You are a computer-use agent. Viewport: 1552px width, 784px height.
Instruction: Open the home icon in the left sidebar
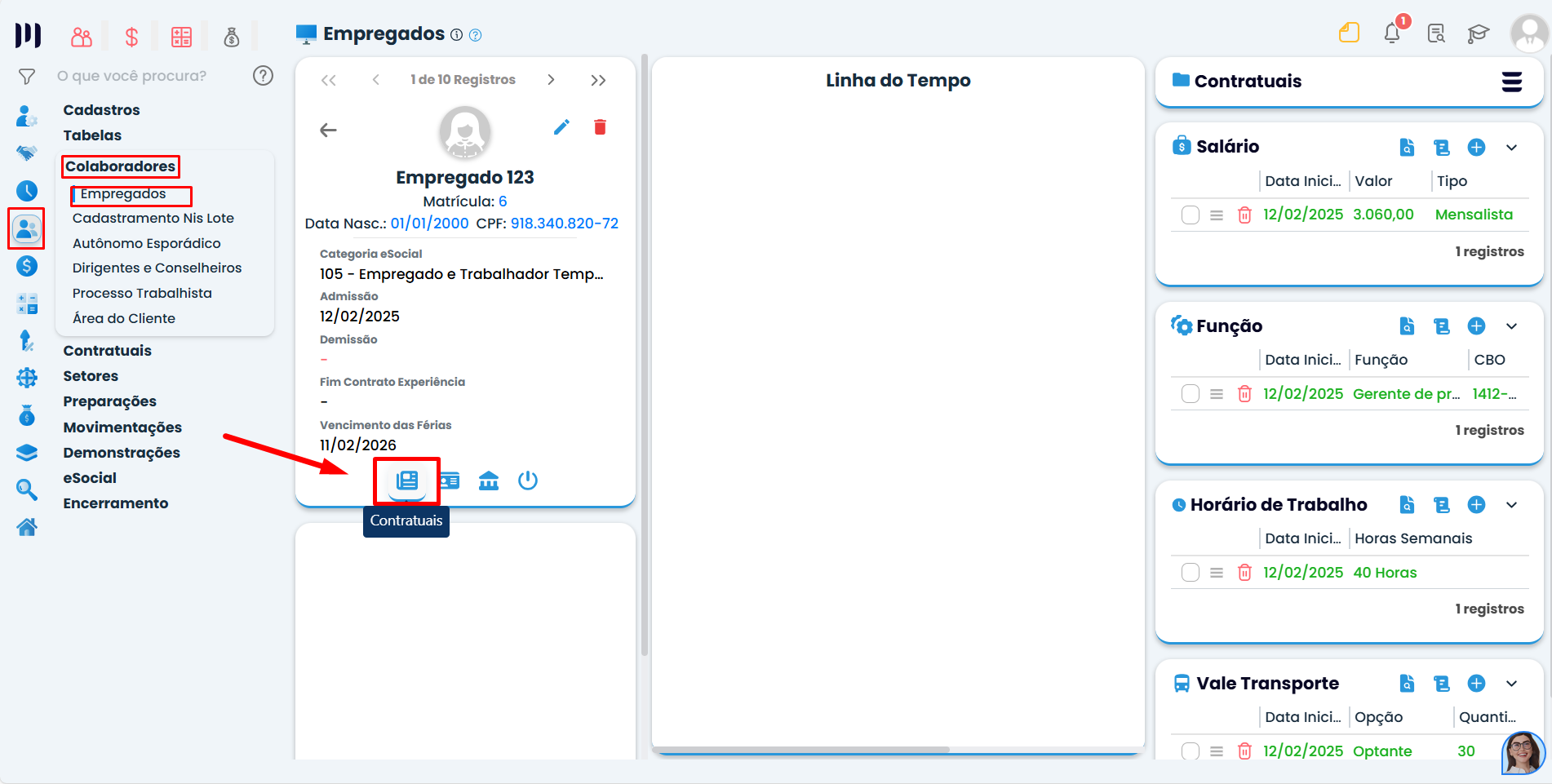pos(27,527)
